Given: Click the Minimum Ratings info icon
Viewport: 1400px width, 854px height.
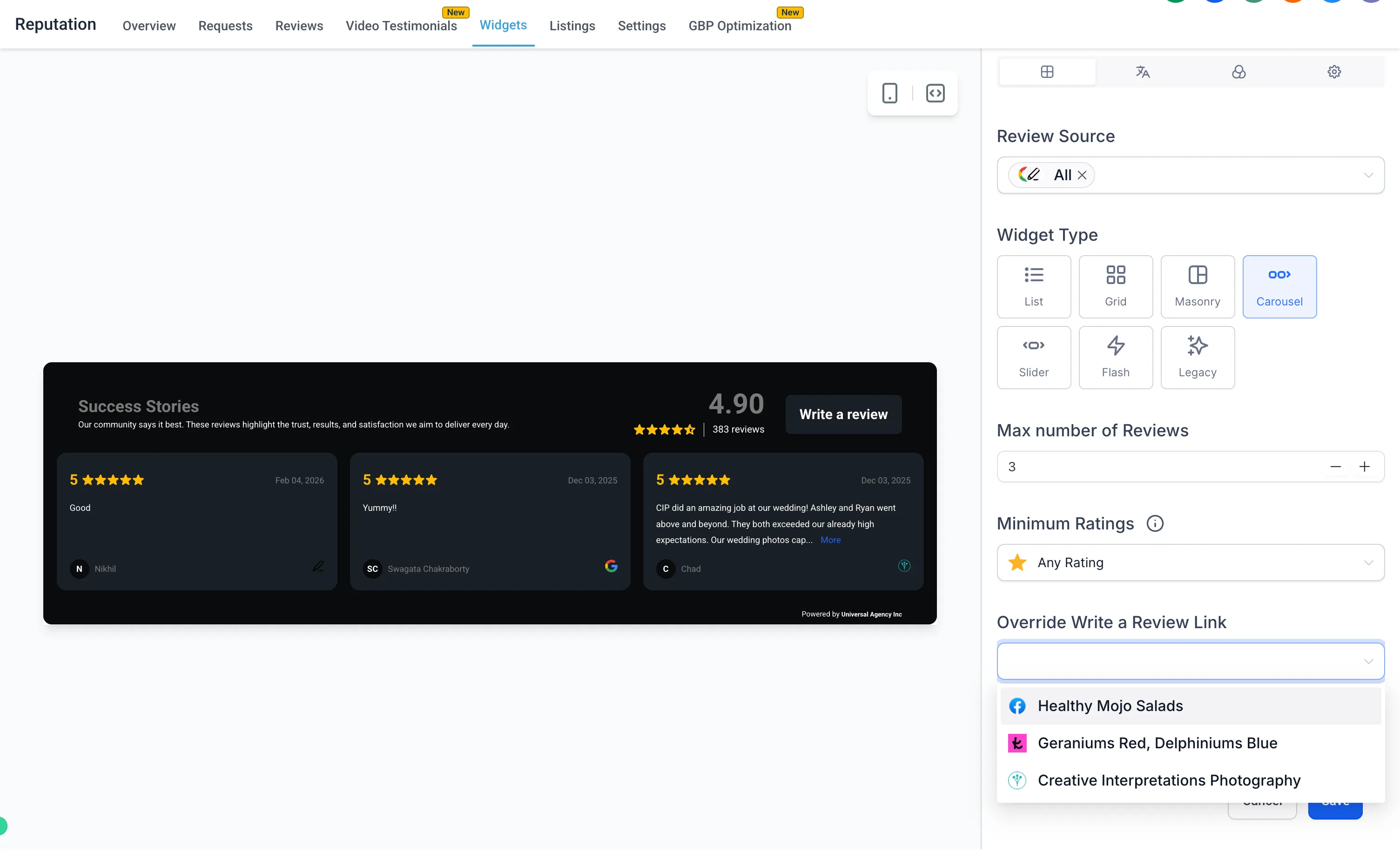Looking at the screenshot, I should click(1155, 523).
